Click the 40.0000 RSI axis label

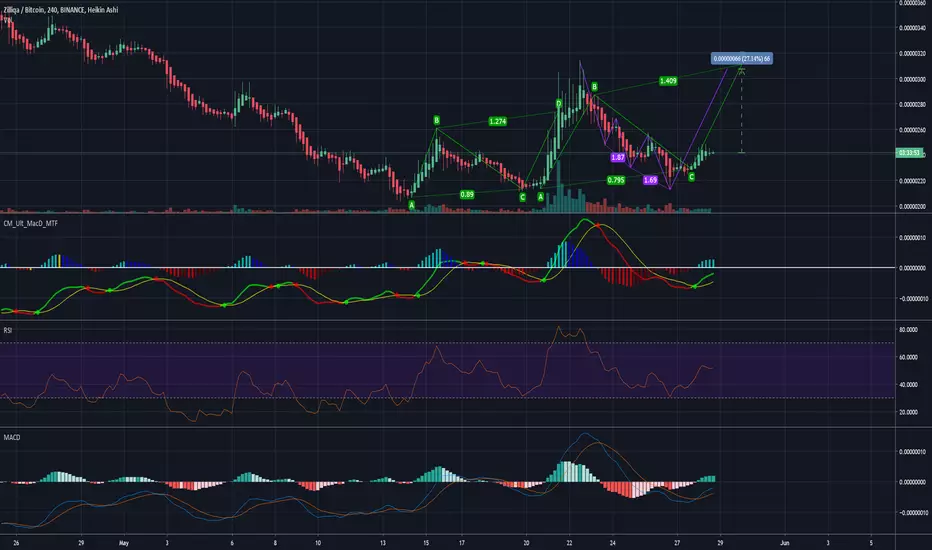pos(908,385)
